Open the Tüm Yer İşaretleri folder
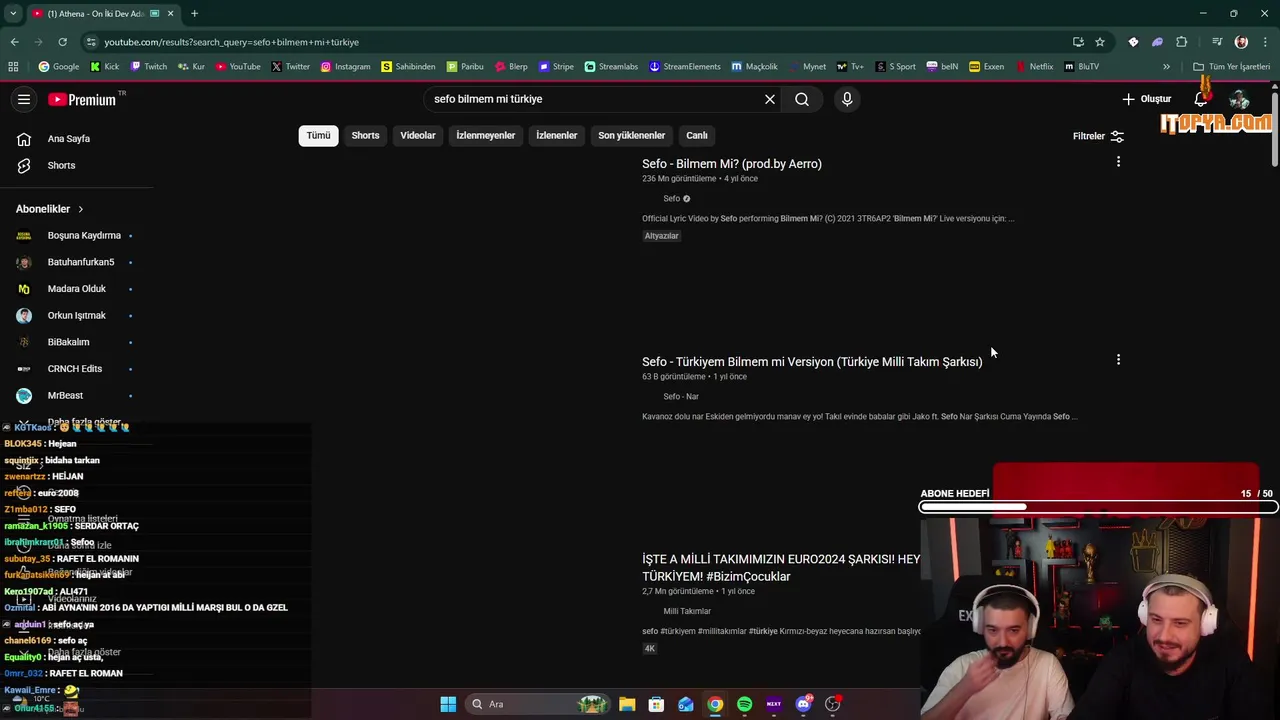Screen dimensions: 1280x720 (x=1232, y=66)
